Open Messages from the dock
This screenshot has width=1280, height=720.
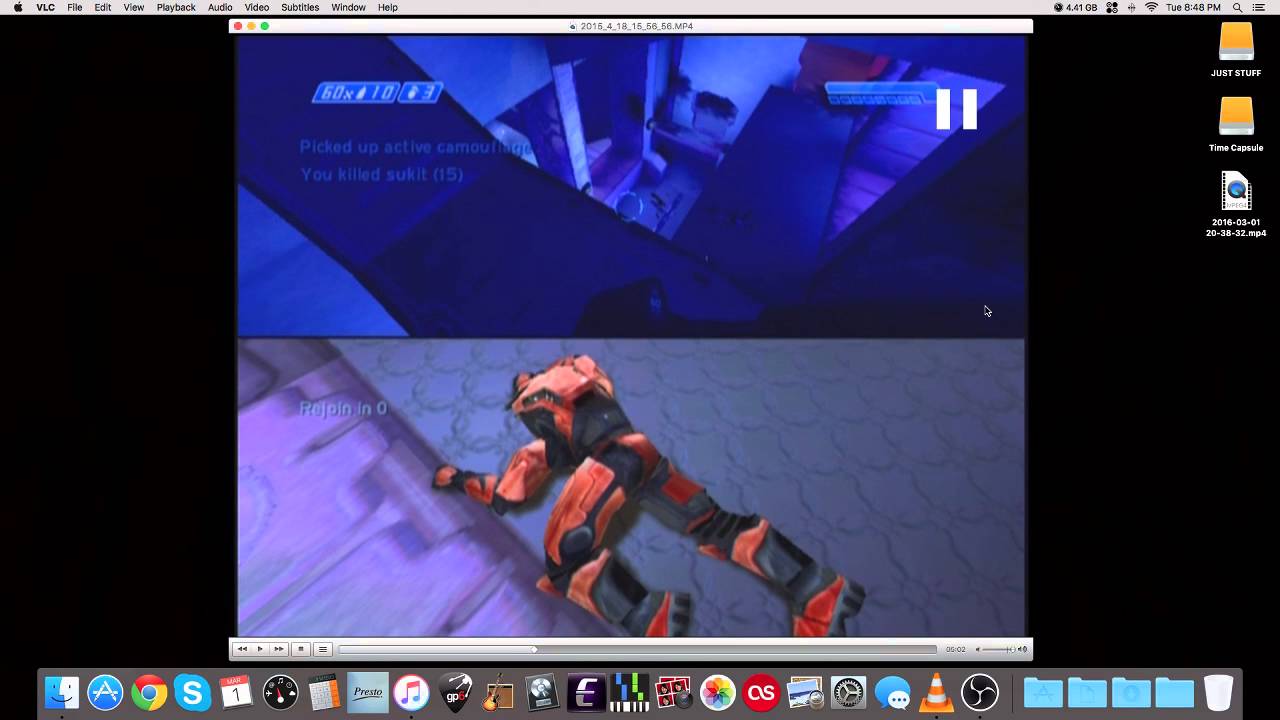click(x=892, y=692)
